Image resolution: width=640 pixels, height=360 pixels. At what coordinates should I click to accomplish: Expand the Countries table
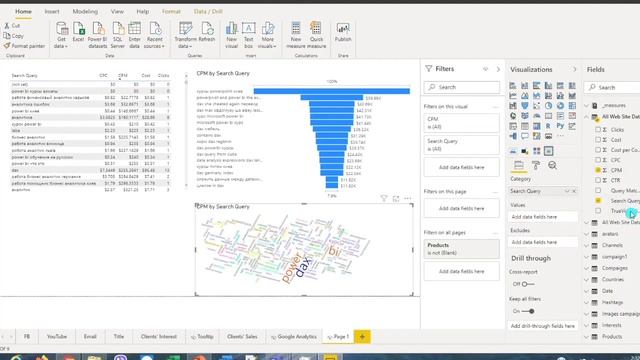587,280
